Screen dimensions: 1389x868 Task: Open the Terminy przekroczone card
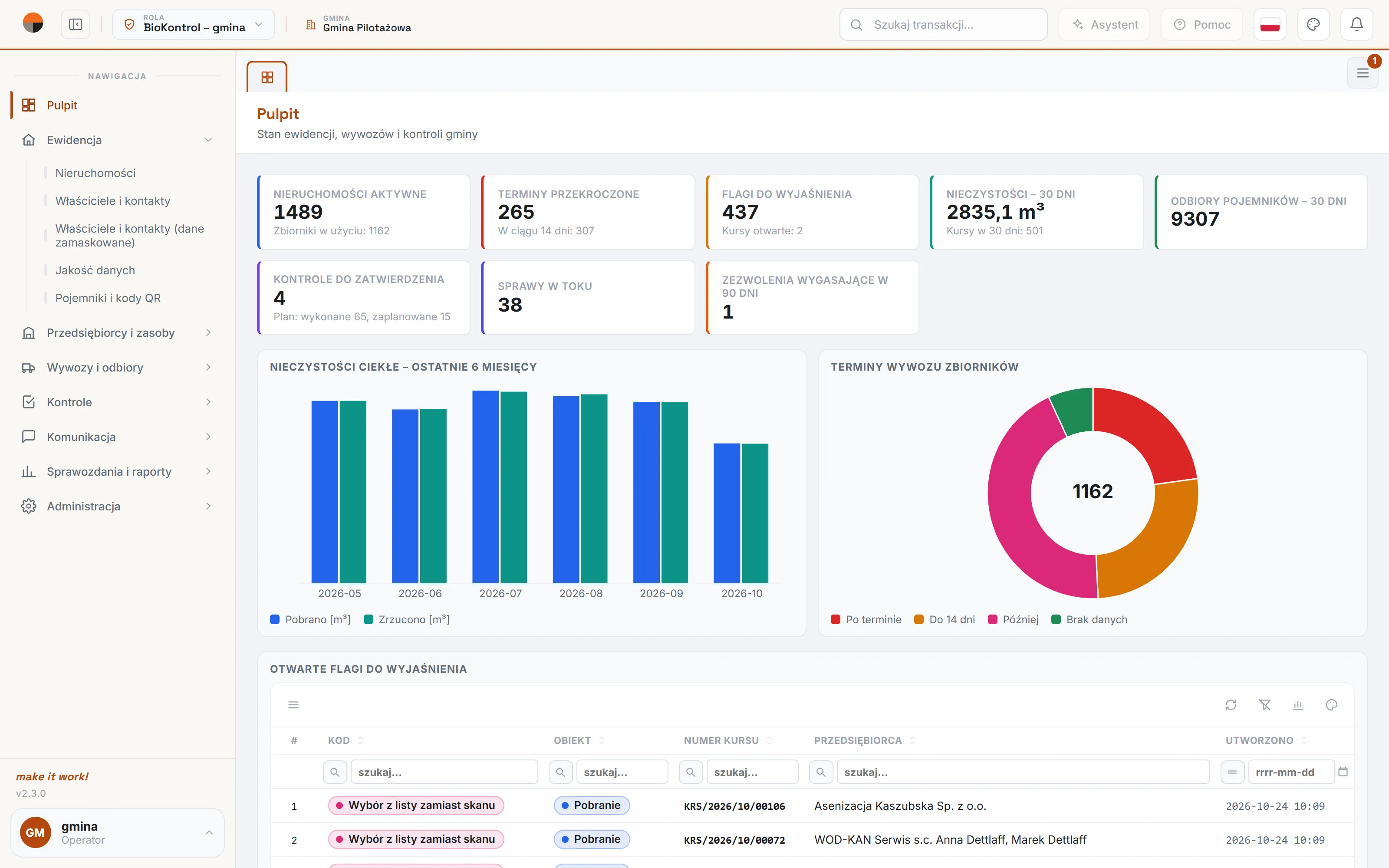click(x=588, y=212)
